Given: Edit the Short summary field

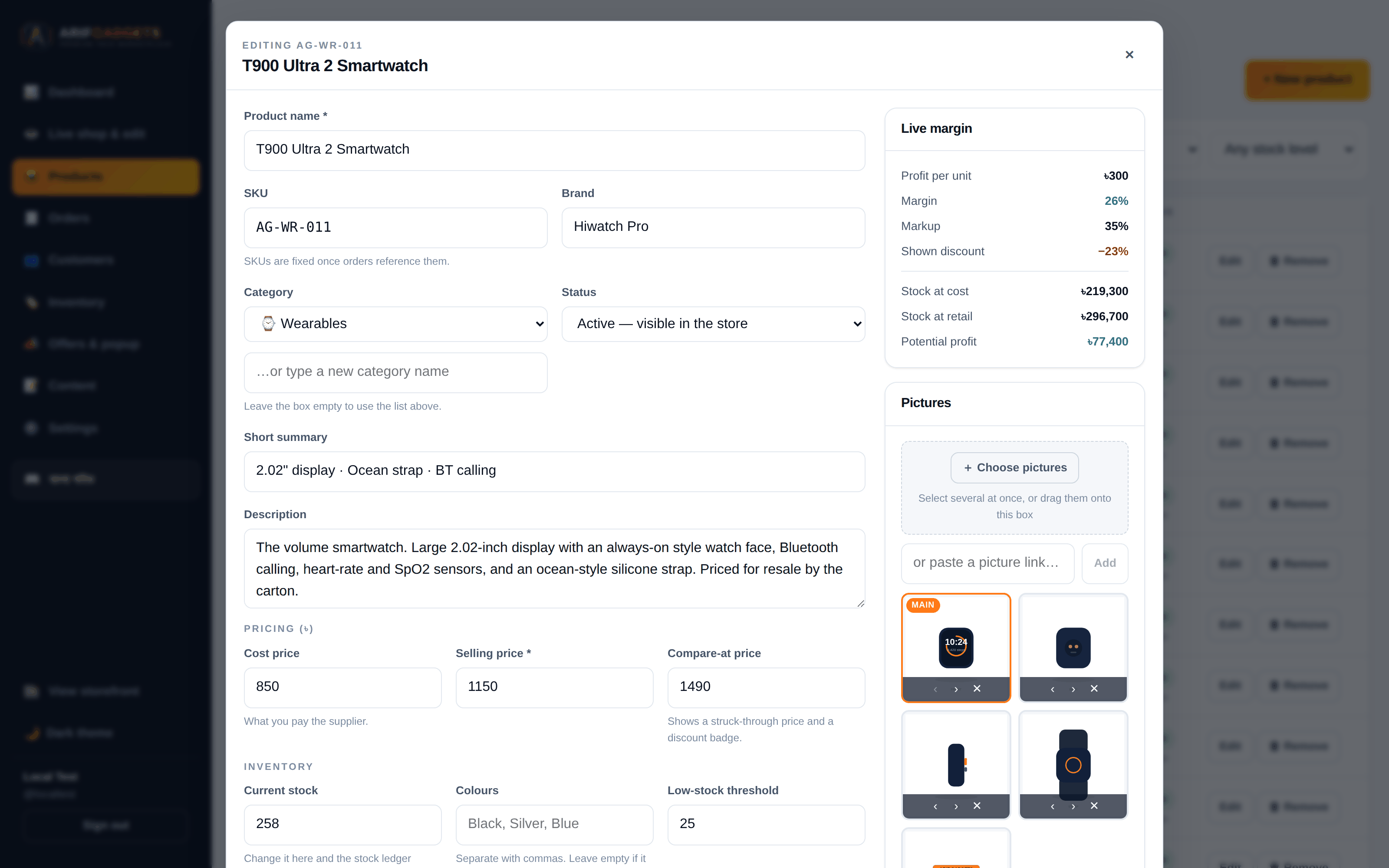Looking at the screenshot, I should click(554, 471).
